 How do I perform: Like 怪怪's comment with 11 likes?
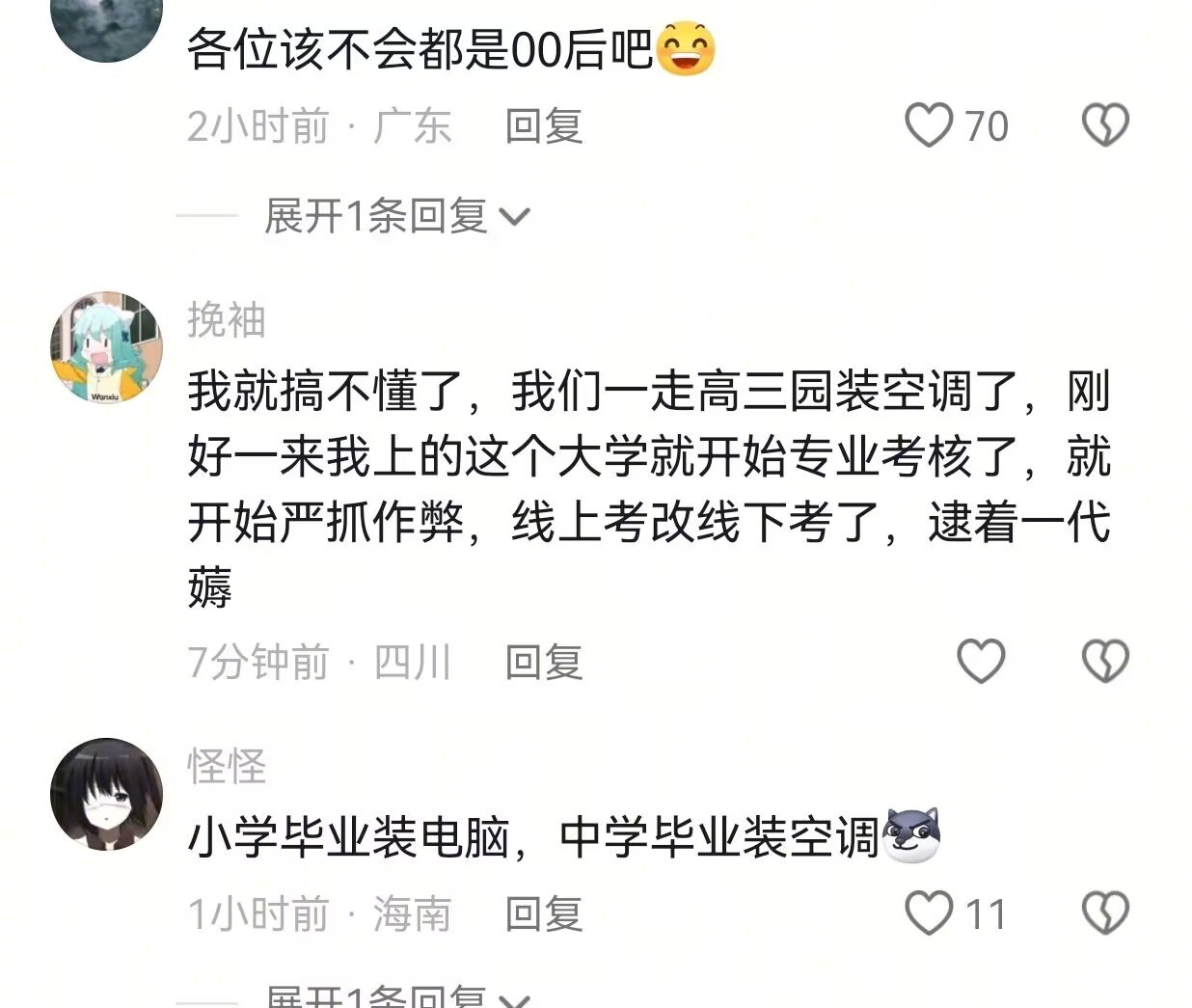click(x=929, y=913)
